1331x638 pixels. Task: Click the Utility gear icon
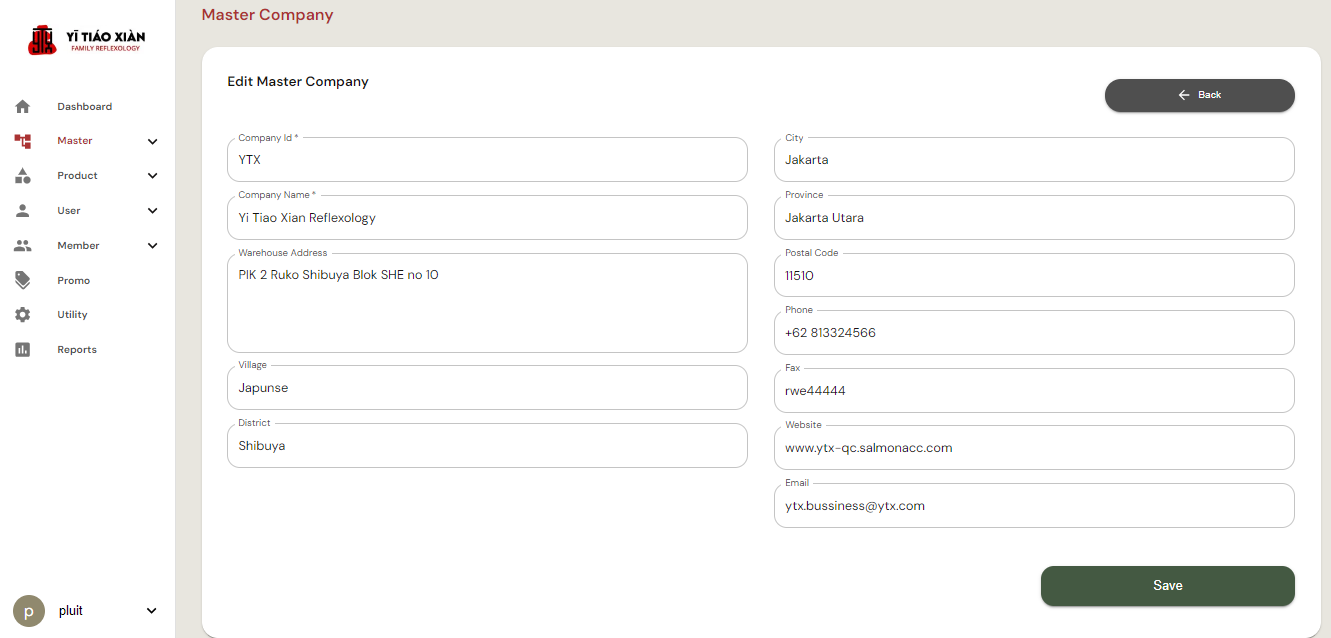pyautogui.click(x=23, y=315)
